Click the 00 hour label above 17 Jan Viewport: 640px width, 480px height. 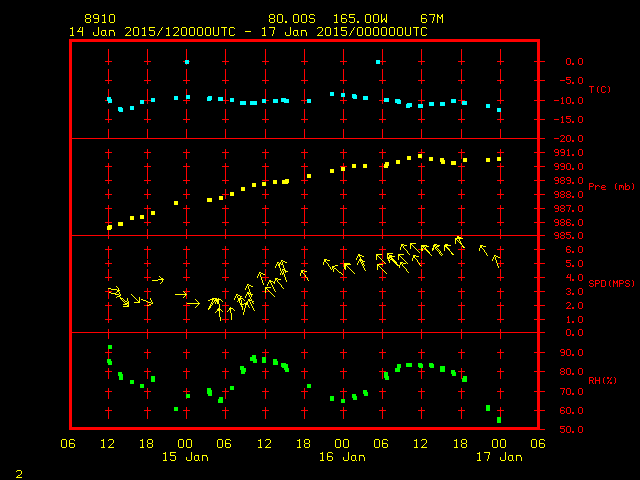[x=499, y=444]
